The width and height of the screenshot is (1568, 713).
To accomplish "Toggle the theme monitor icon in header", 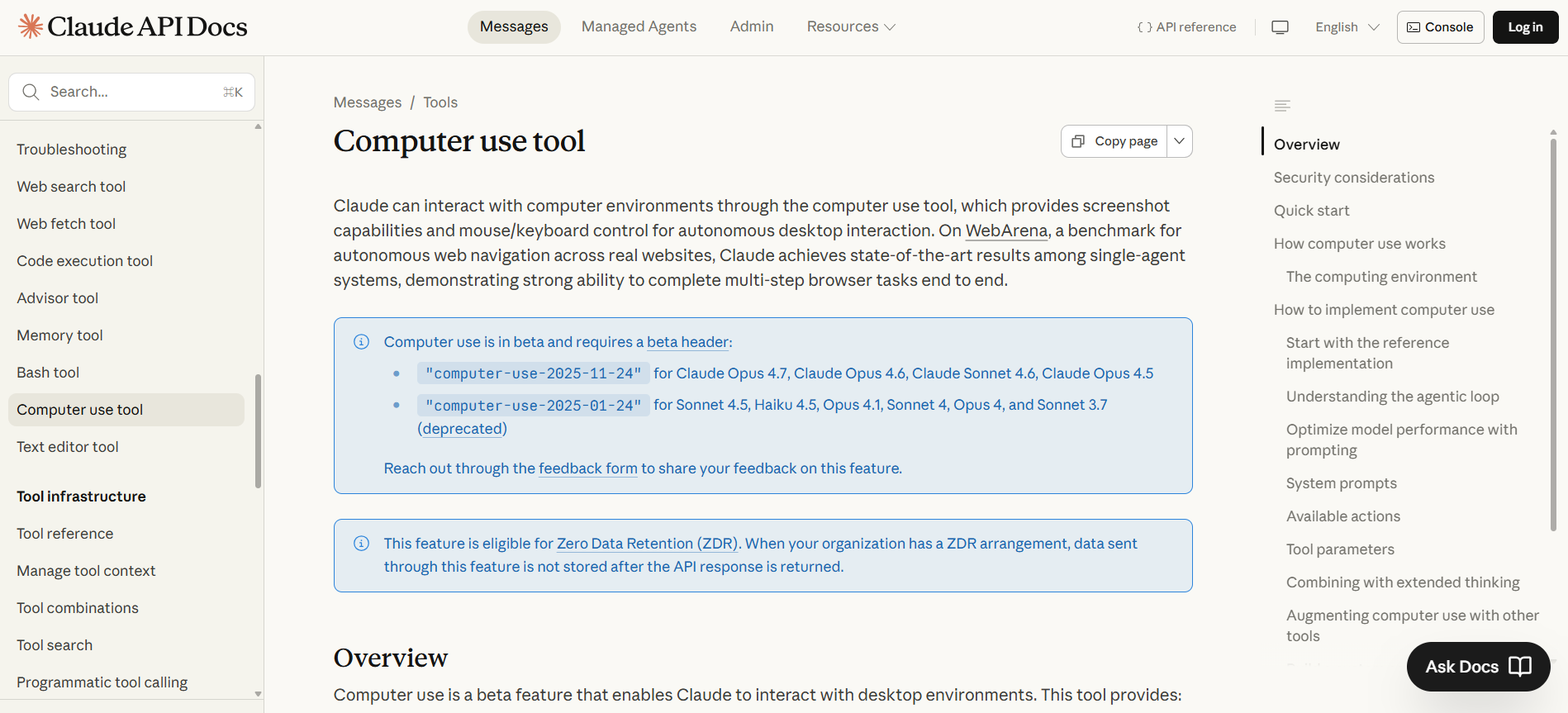I will click(1280, 27).
